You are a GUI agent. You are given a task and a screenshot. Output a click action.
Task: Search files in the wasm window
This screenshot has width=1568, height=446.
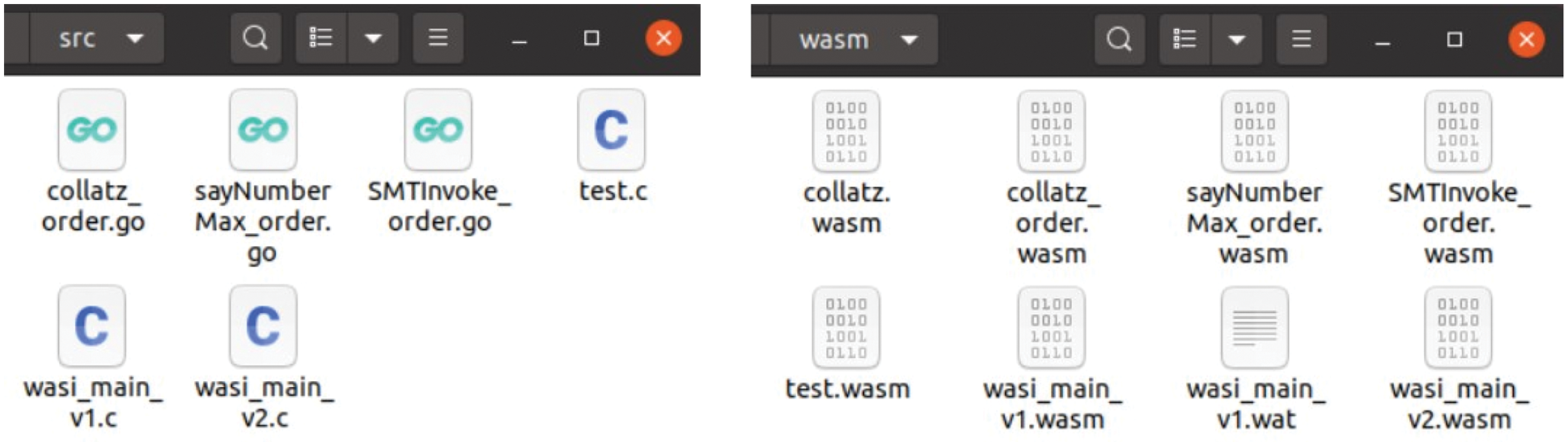(1119, 39)
